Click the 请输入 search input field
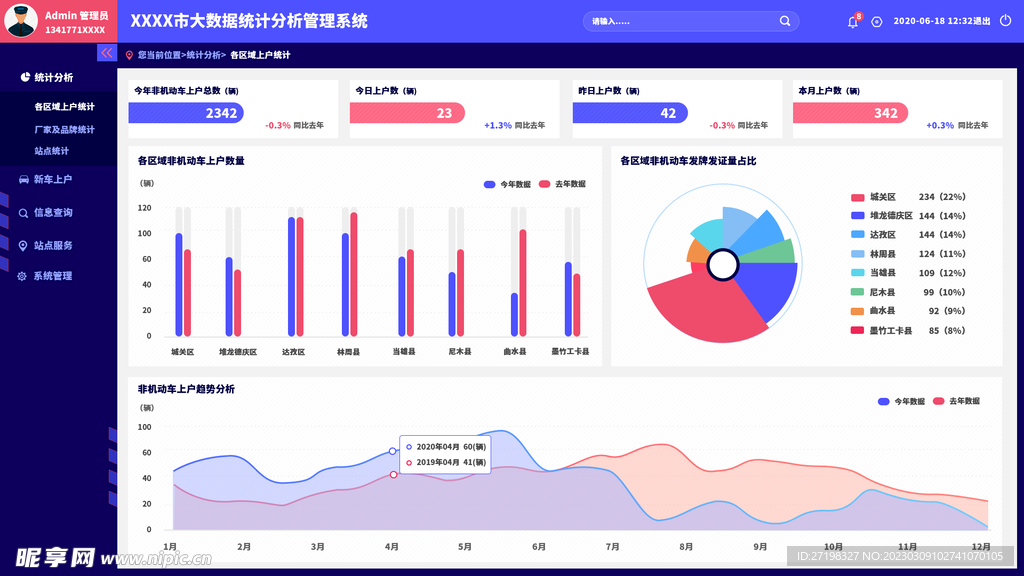 [650, 20]
